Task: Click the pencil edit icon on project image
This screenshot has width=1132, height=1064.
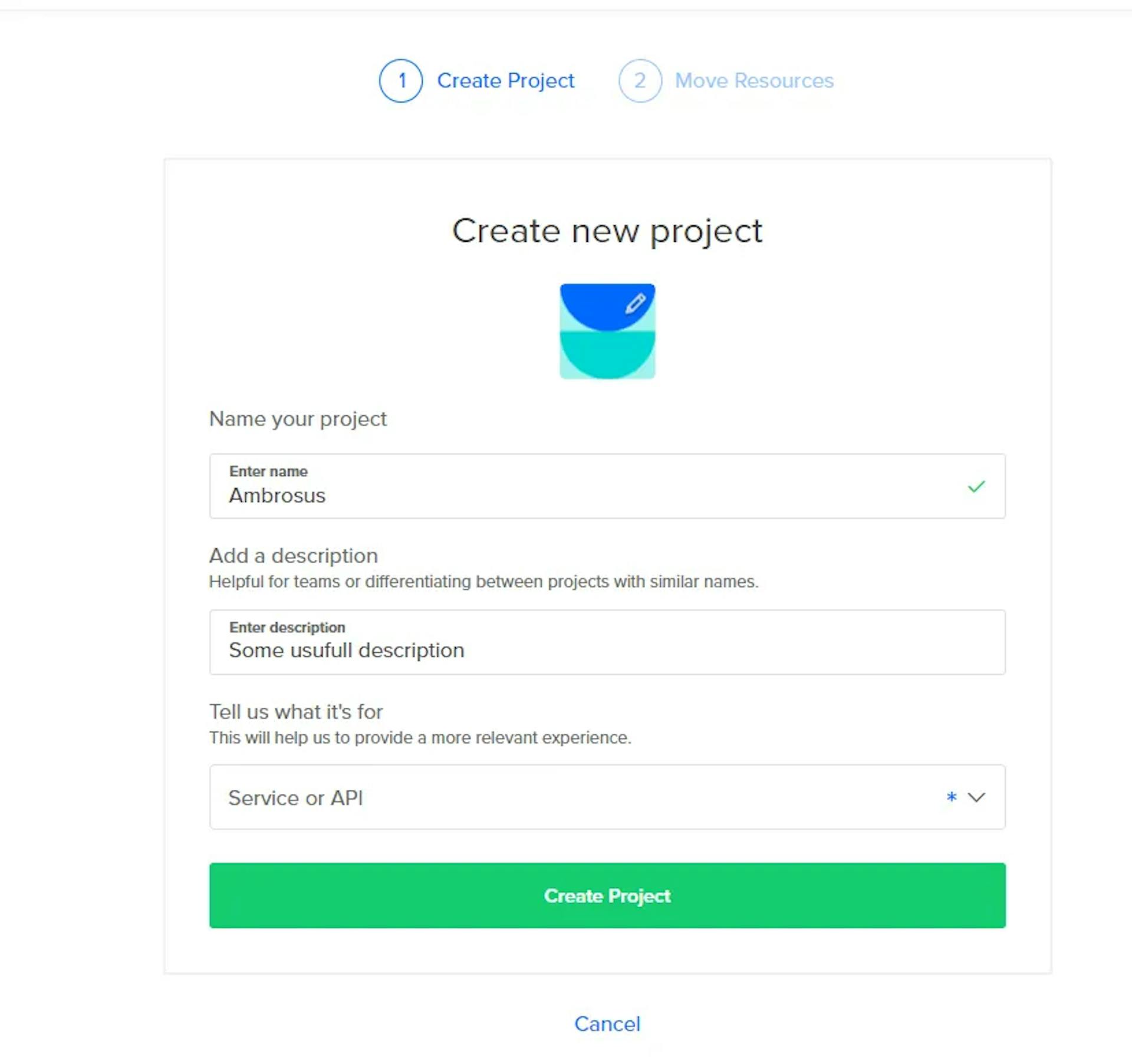Action: tap(635, 304)
